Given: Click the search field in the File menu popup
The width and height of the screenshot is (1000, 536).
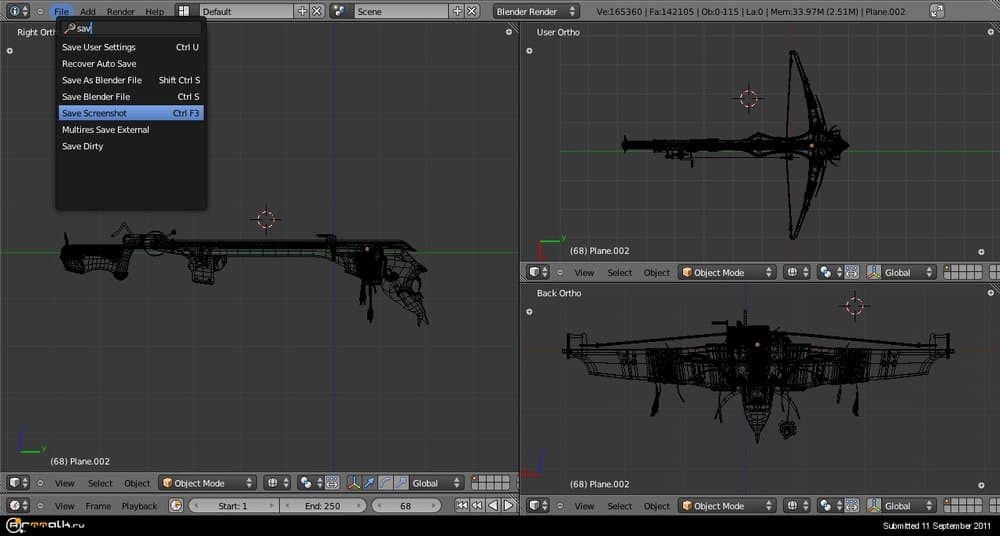Looking at the screenshot, I should pyautogui.click(x=130, y=28).
